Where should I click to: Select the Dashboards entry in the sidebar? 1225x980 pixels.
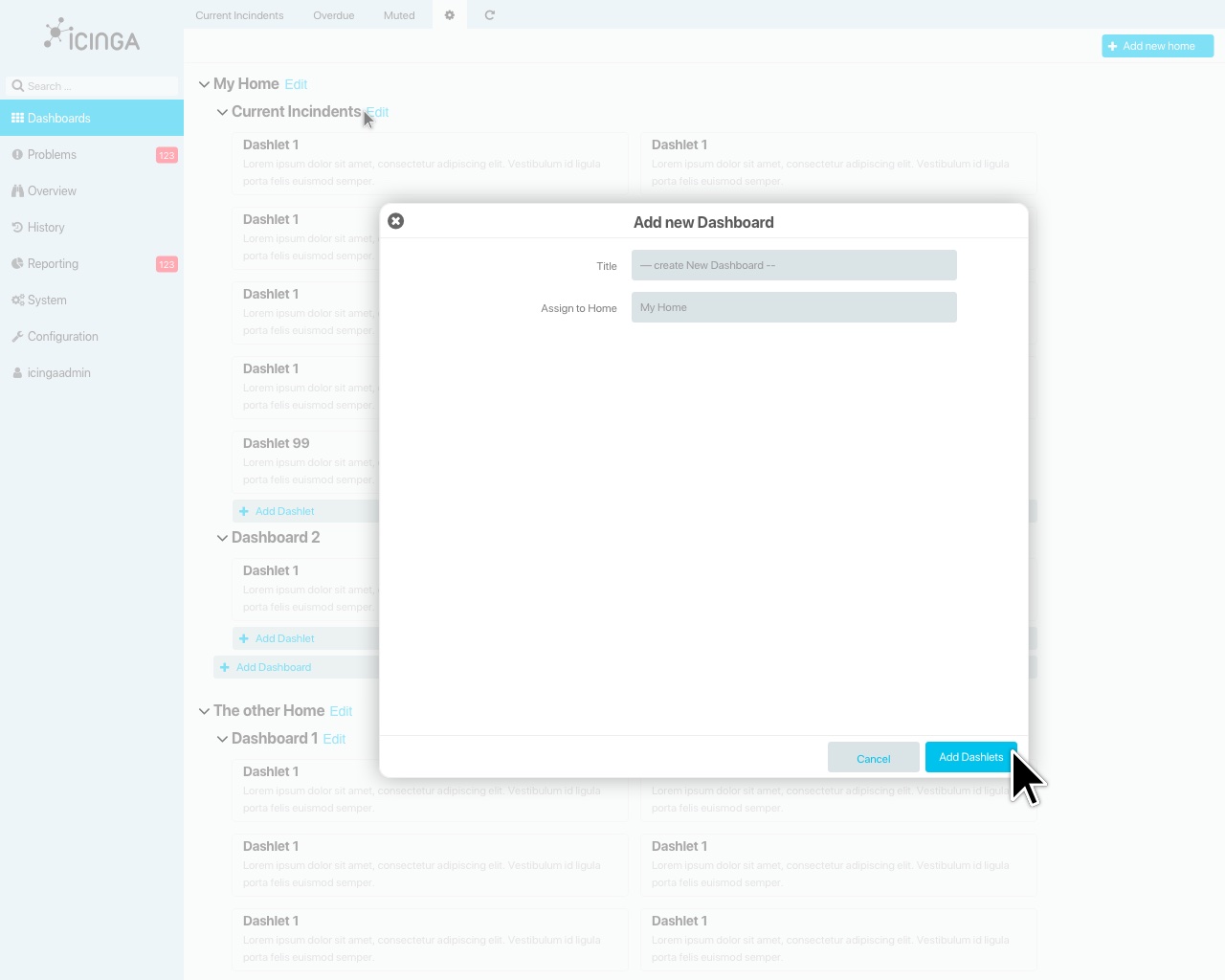pyautogui.click(x=59, y=118)
